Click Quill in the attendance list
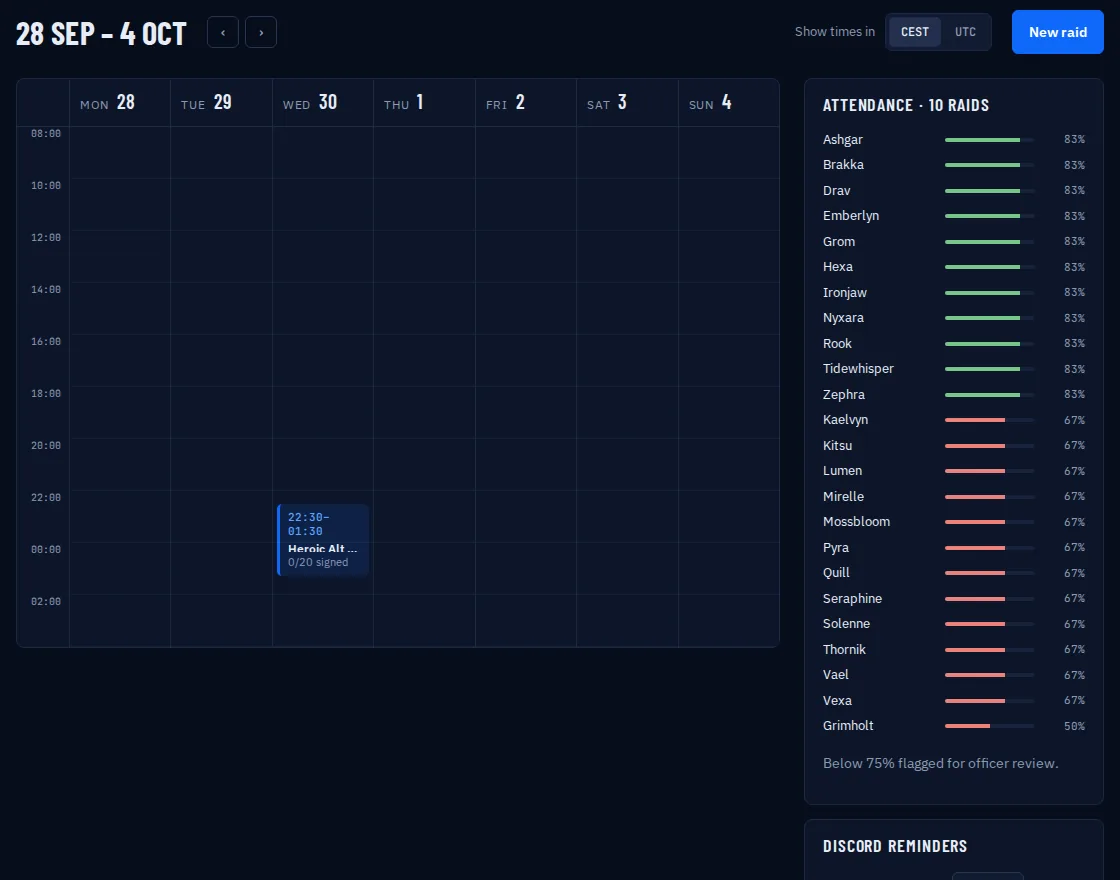Image resolution: width=1120 pixels, height=880 pixels. click(836, 573)
